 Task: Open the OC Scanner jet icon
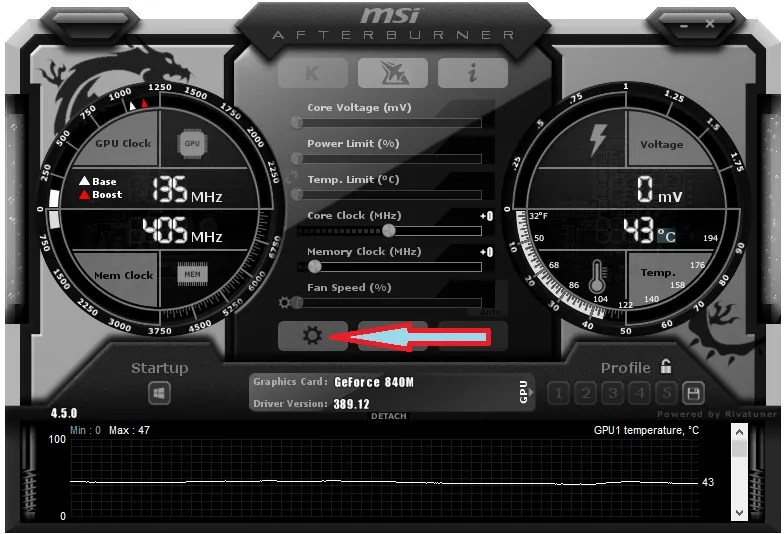(393, 73)
